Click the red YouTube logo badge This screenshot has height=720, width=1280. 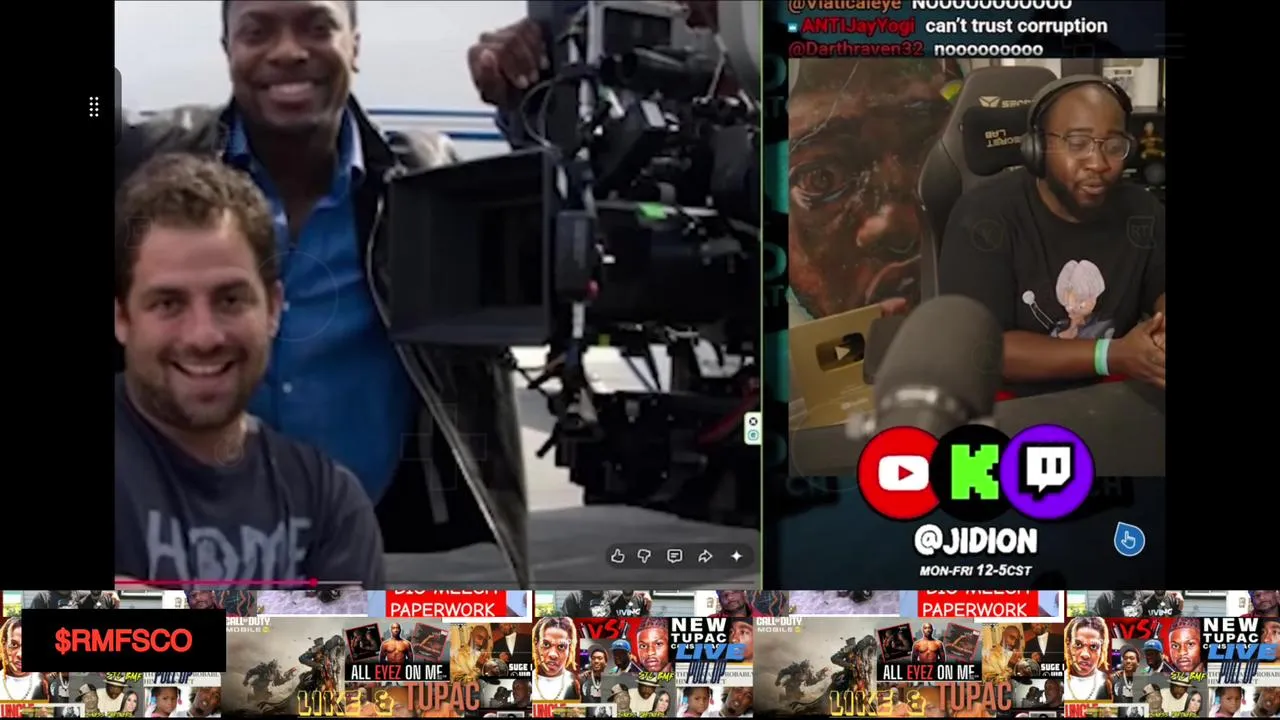[901, 472]
